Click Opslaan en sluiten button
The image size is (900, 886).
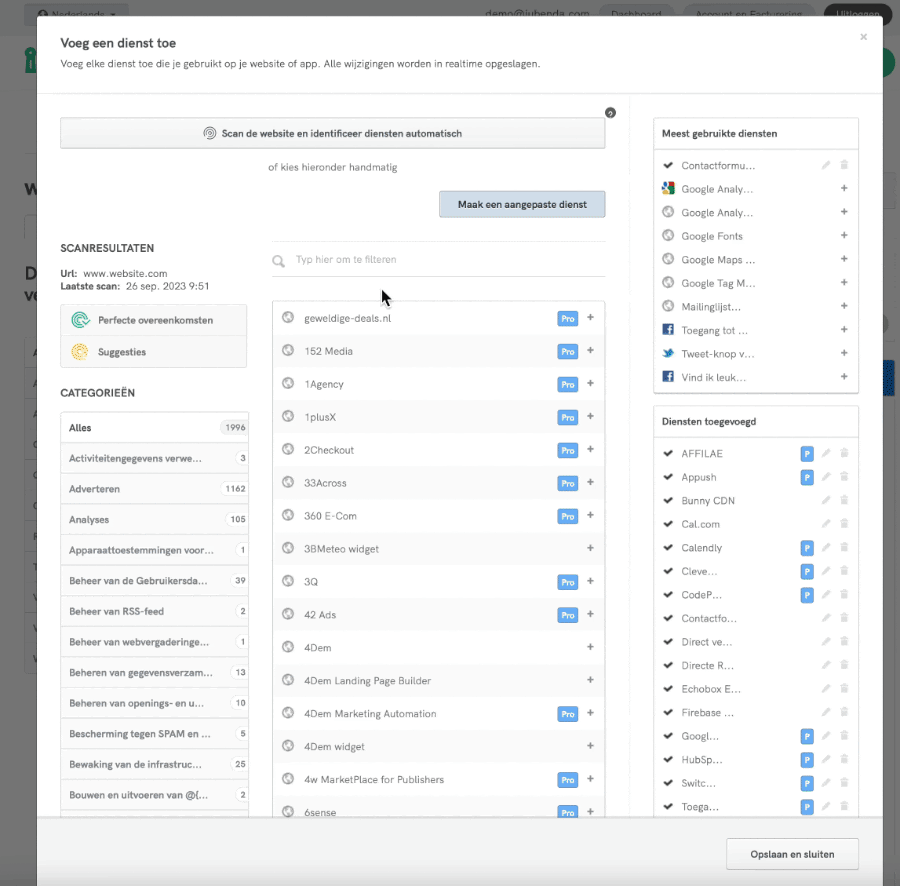click(791, 854)
